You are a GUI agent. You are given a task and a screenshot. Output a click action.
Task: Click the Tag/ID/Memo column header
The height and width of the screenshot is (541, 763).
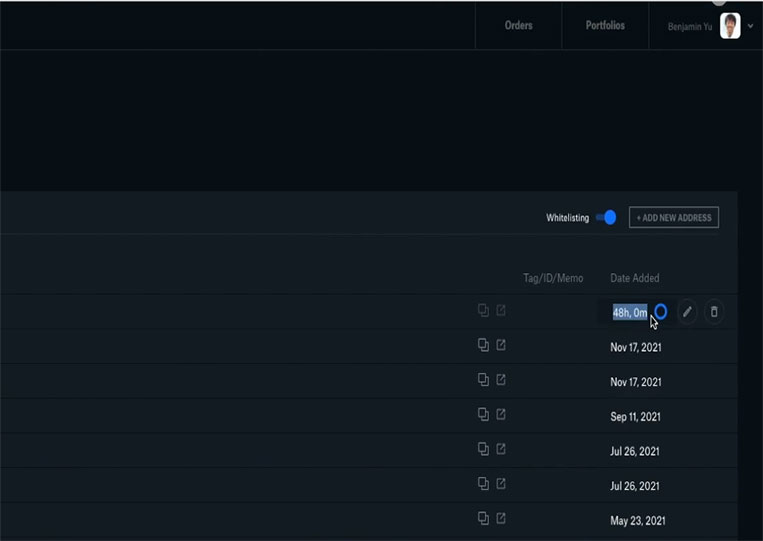coord(553,278)
